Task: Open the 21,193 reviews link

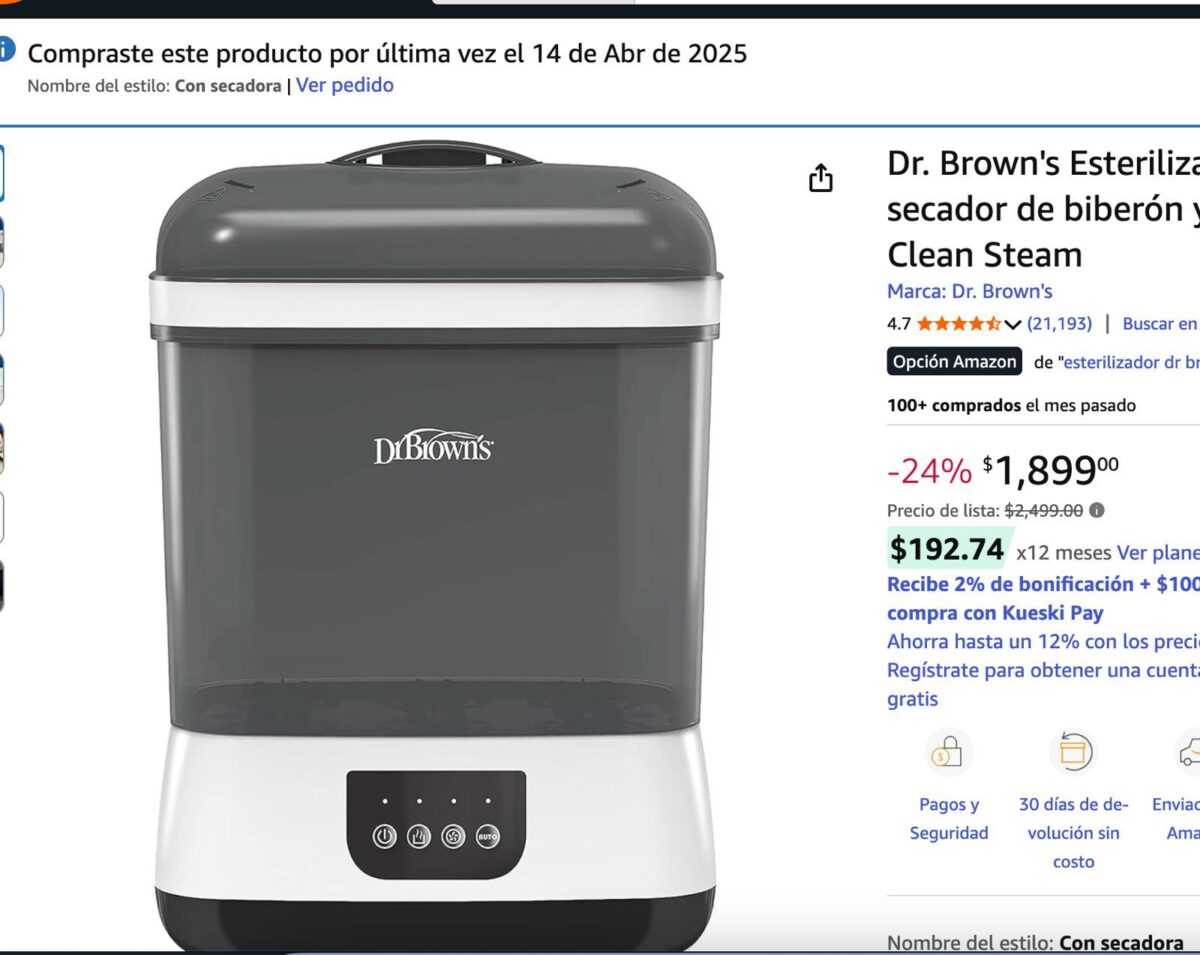Action: pos(1059,324)
